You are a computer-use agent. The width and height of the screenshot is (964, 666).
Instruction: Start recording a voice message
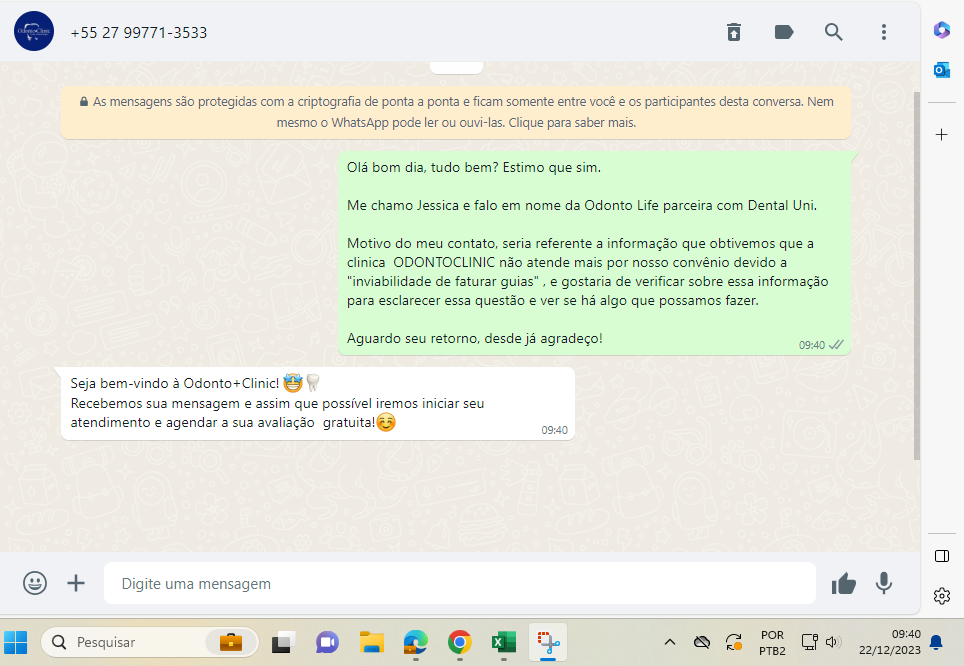(x=883, y=583)
